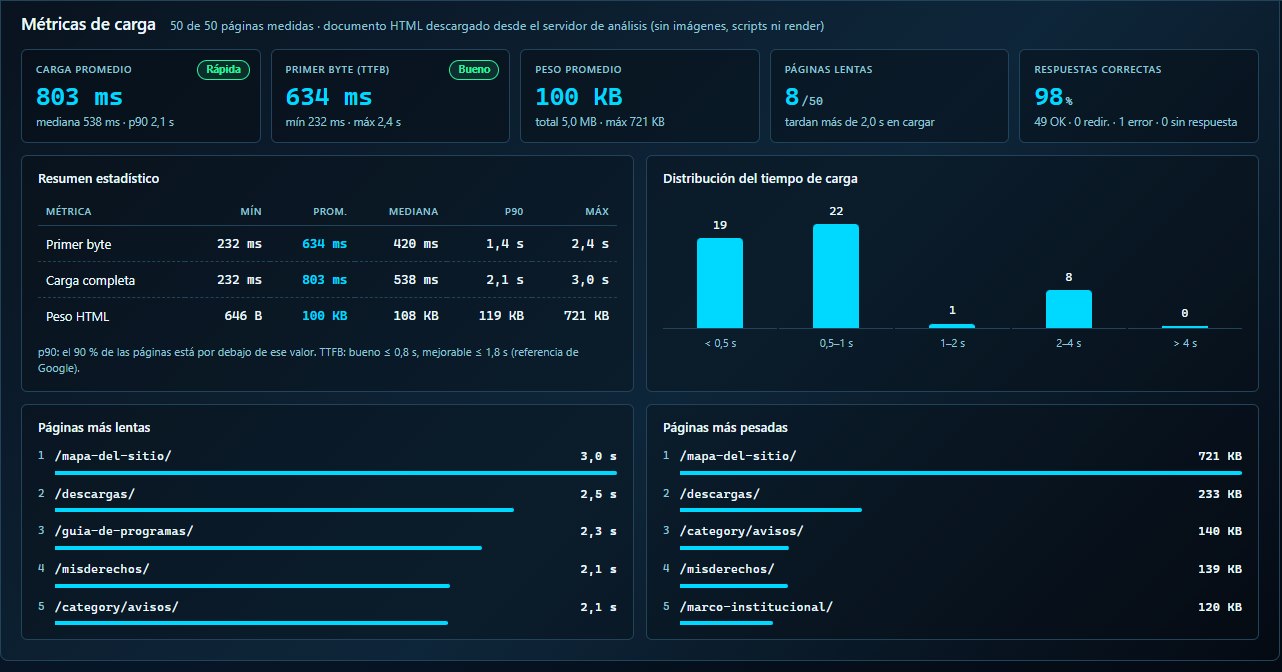Click /misderechos/ in Páginas más lentas
Viewport: 1282px width, 672px height.
point(102,569)
